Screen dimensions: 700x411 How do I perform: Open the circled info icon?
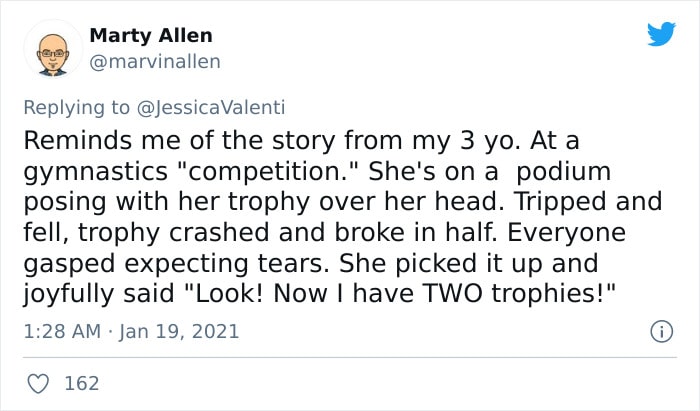coord(661,332)
